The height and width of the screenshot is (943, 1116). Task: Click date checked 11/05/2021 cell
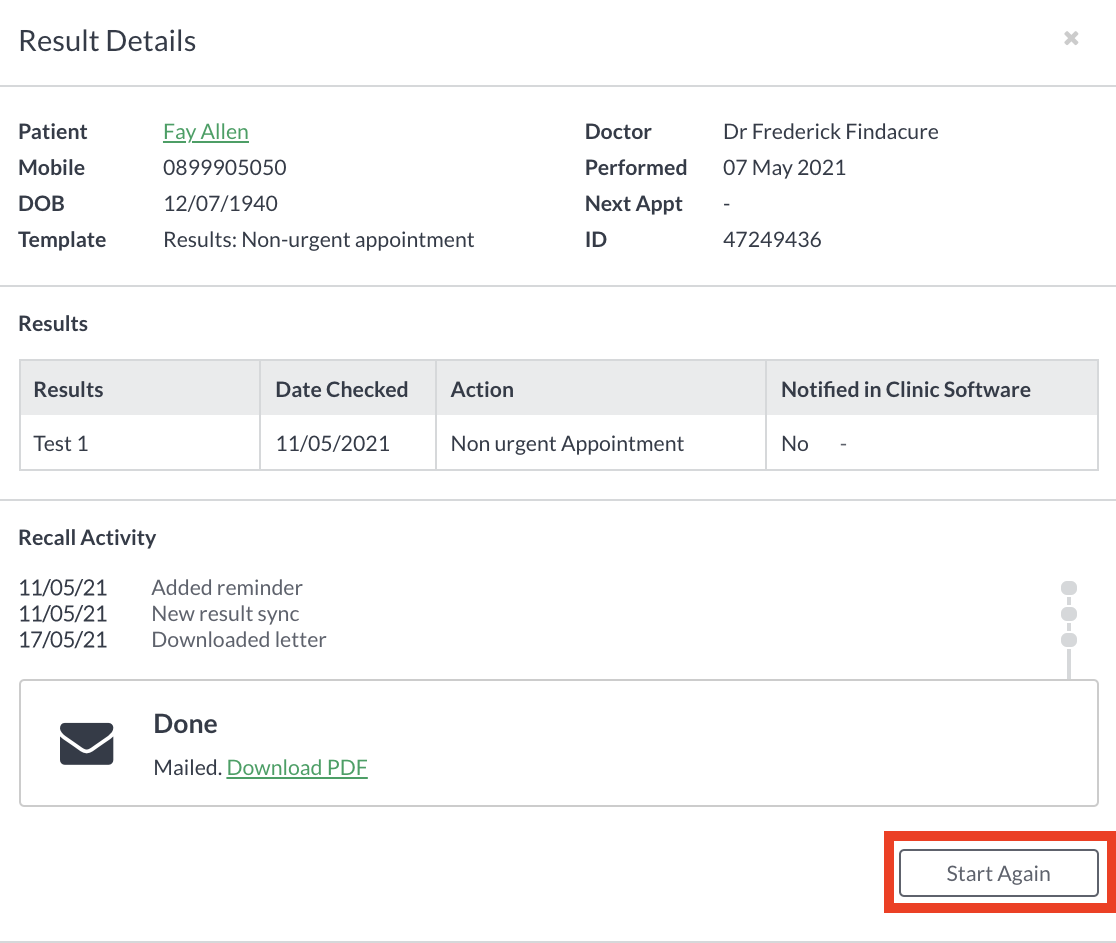(348, 443)
